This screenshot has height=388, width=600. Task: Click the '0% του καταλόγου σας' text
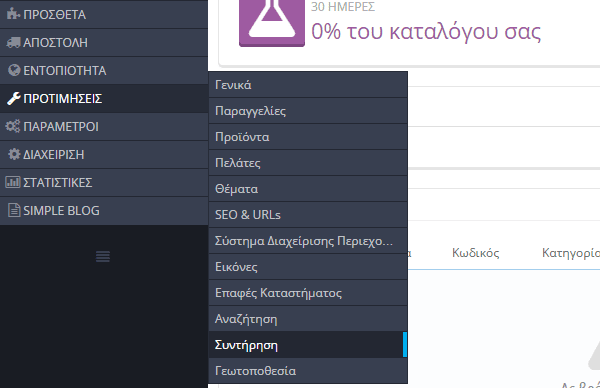click(426, 31)
